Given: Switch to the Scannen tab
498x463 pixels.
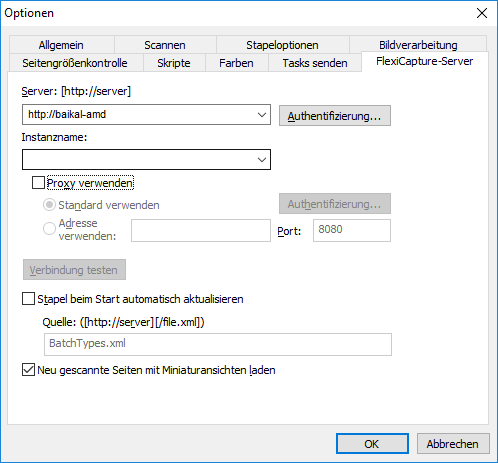Looking at the screenshot, I should tap(165, 45).
